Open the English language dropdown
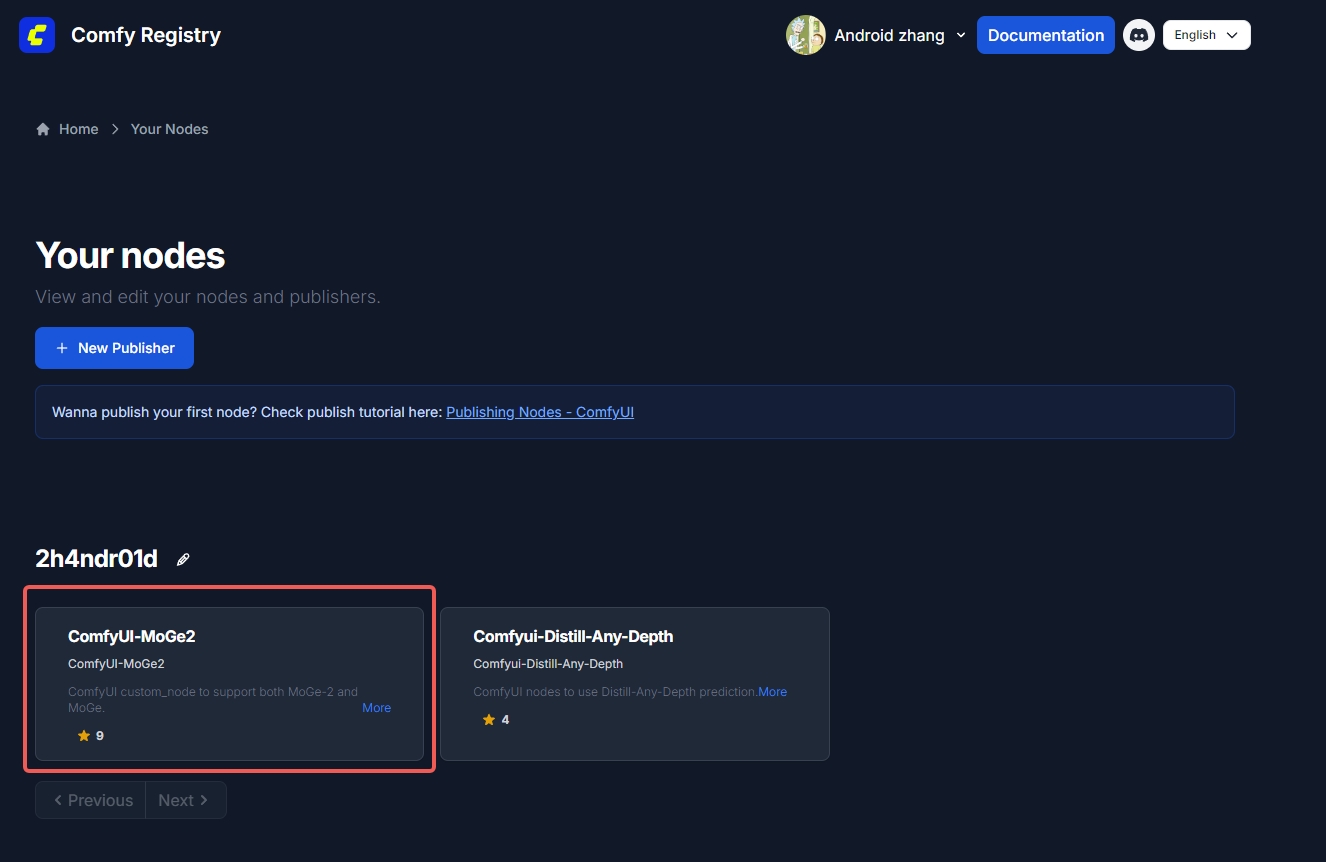 (1206, 35)
